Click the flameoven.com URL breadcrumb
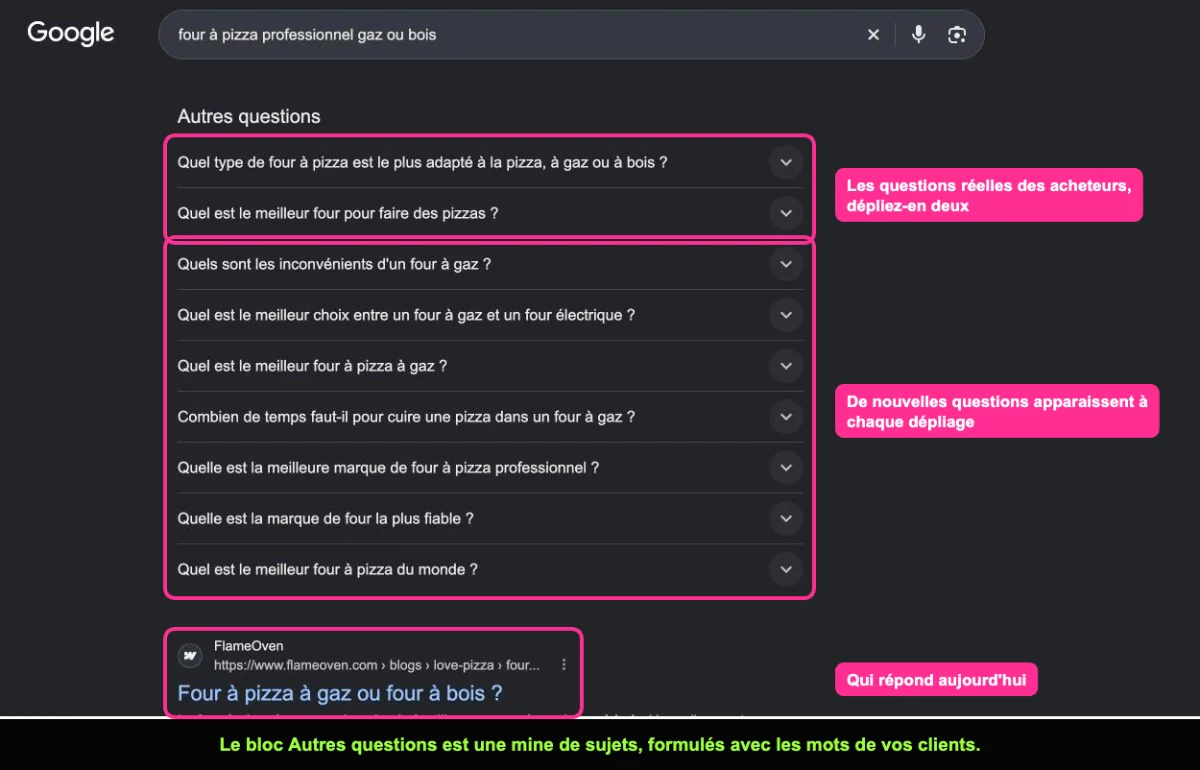Screen dimensions: 1200x770 click(377, 665)
